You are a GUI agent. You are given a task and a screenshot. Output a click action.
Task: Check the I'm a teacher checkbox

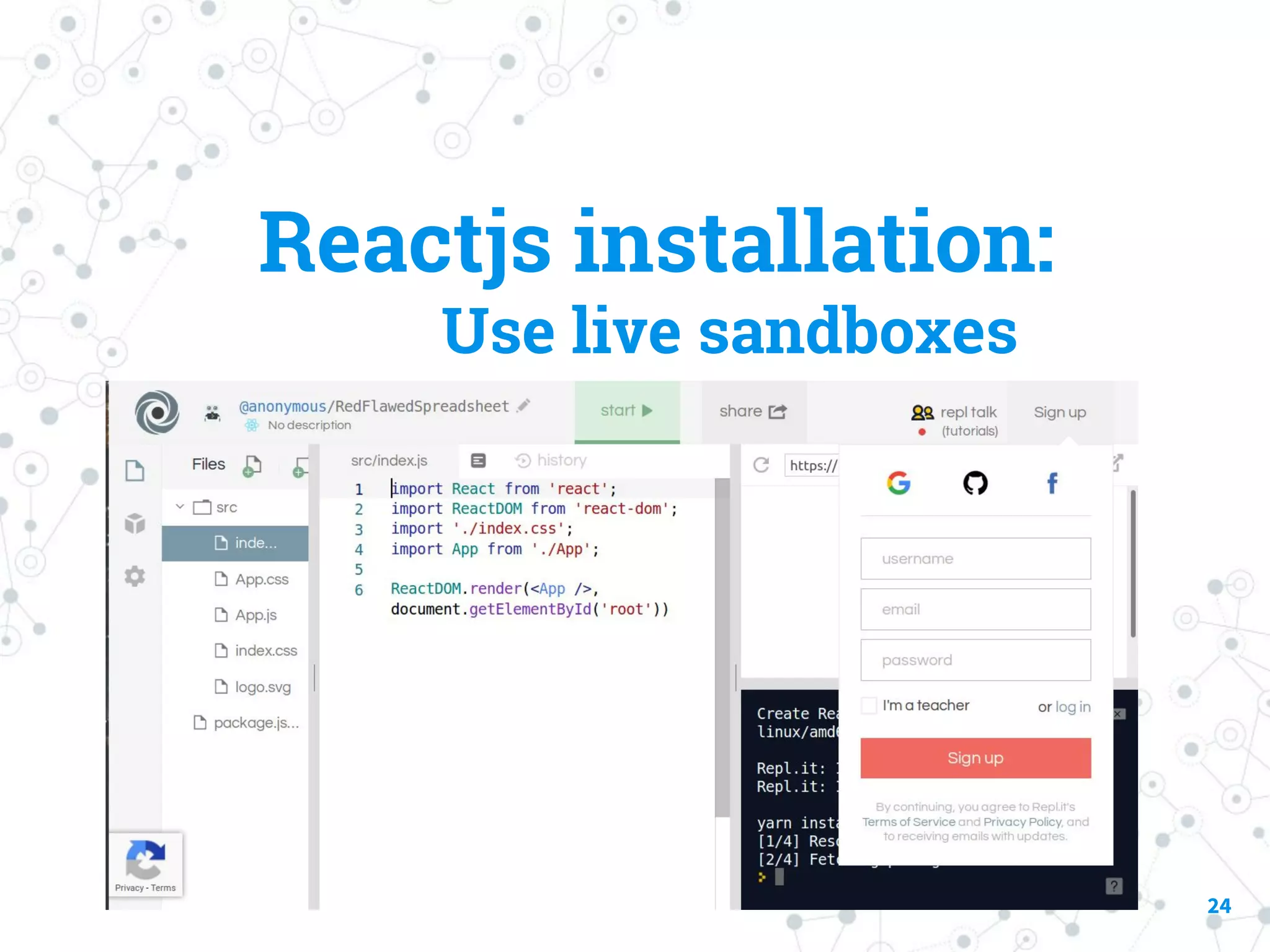(869, 705)
